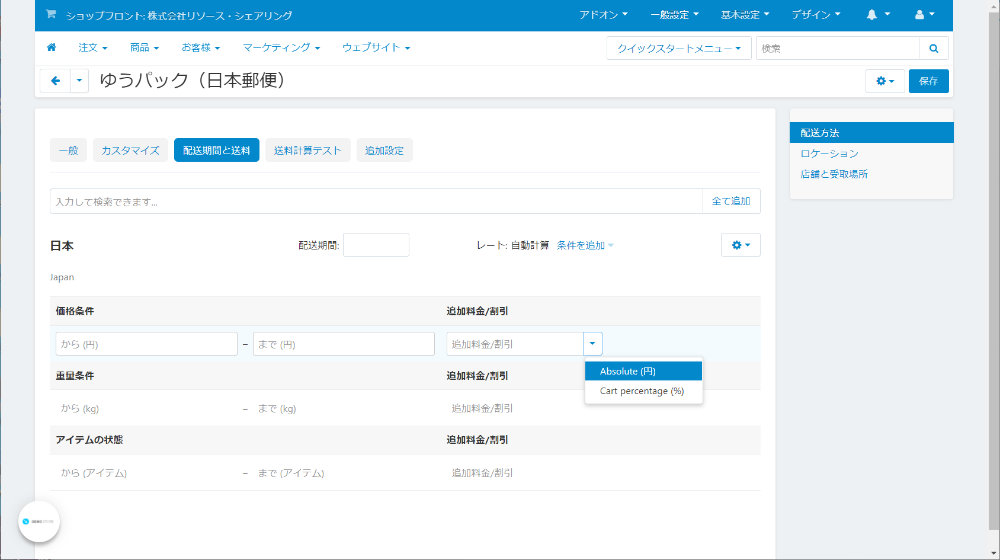This screenshot has height=560, width=1000.
Task: Open the アドオン menu
Action: click(x=603, y=15)
